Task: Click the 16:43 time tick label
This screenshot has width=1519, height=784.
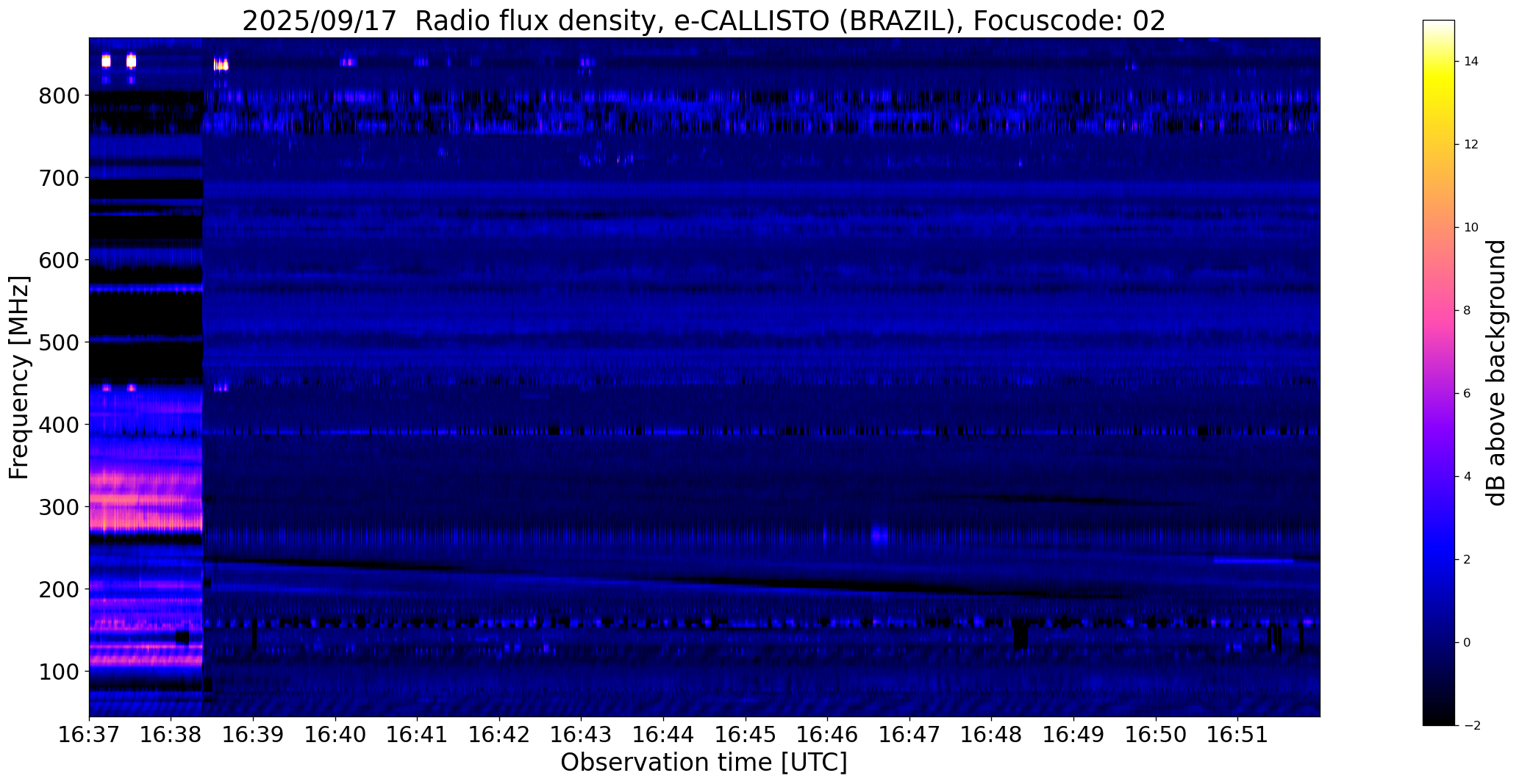Action: (x=582, y=734)
